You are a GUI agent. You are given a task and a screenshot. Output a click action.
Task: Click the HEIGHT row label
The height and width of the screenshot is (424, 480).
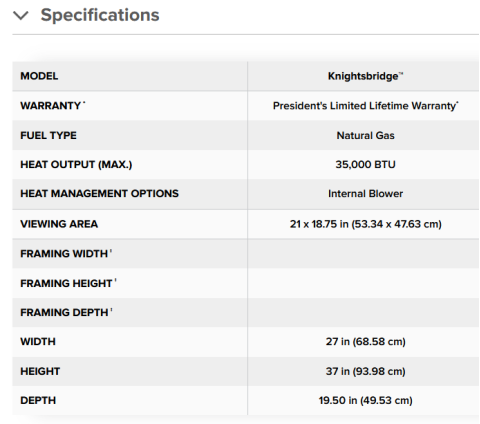40,371
